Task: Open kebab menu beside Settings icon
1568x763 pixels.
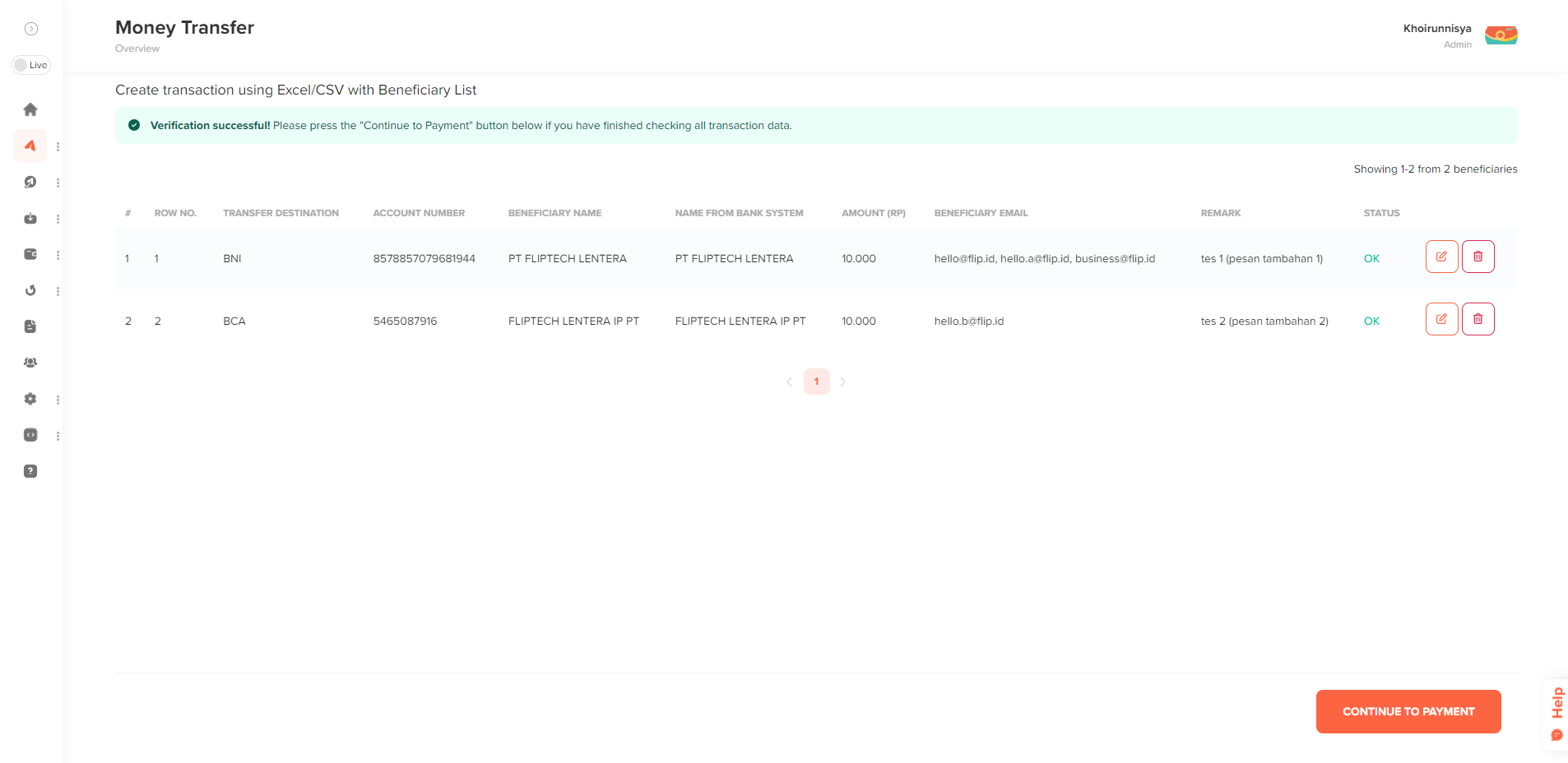Action: [x=58, y=399]
